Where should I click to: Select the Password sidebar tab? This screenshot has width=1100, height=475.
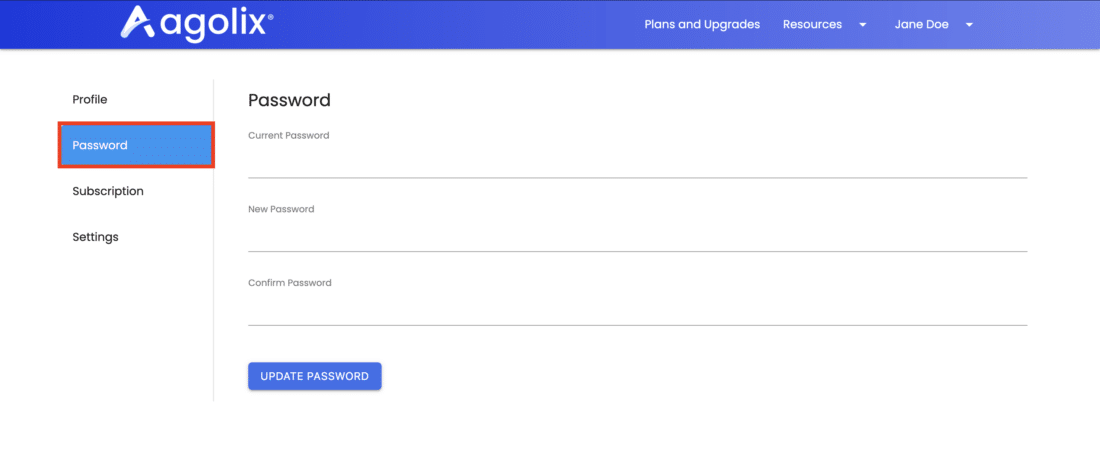(136, 145)
